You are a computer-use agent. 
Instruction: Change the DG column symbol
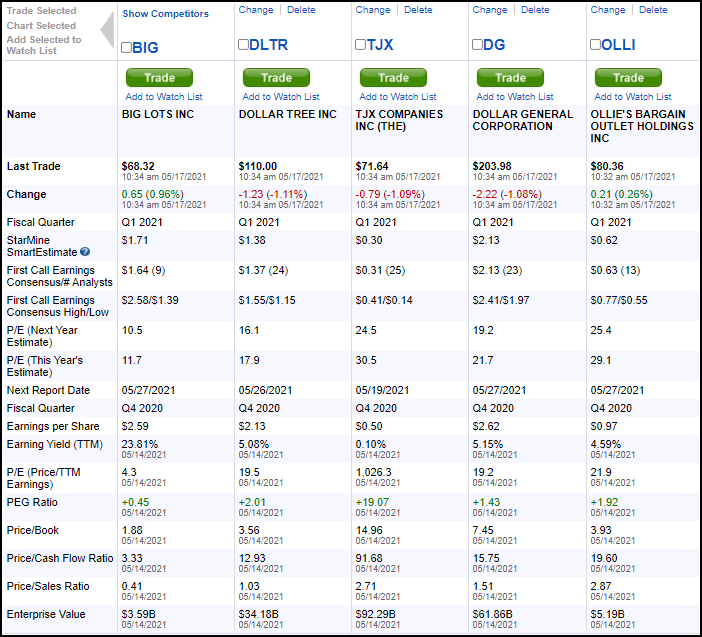490,10
